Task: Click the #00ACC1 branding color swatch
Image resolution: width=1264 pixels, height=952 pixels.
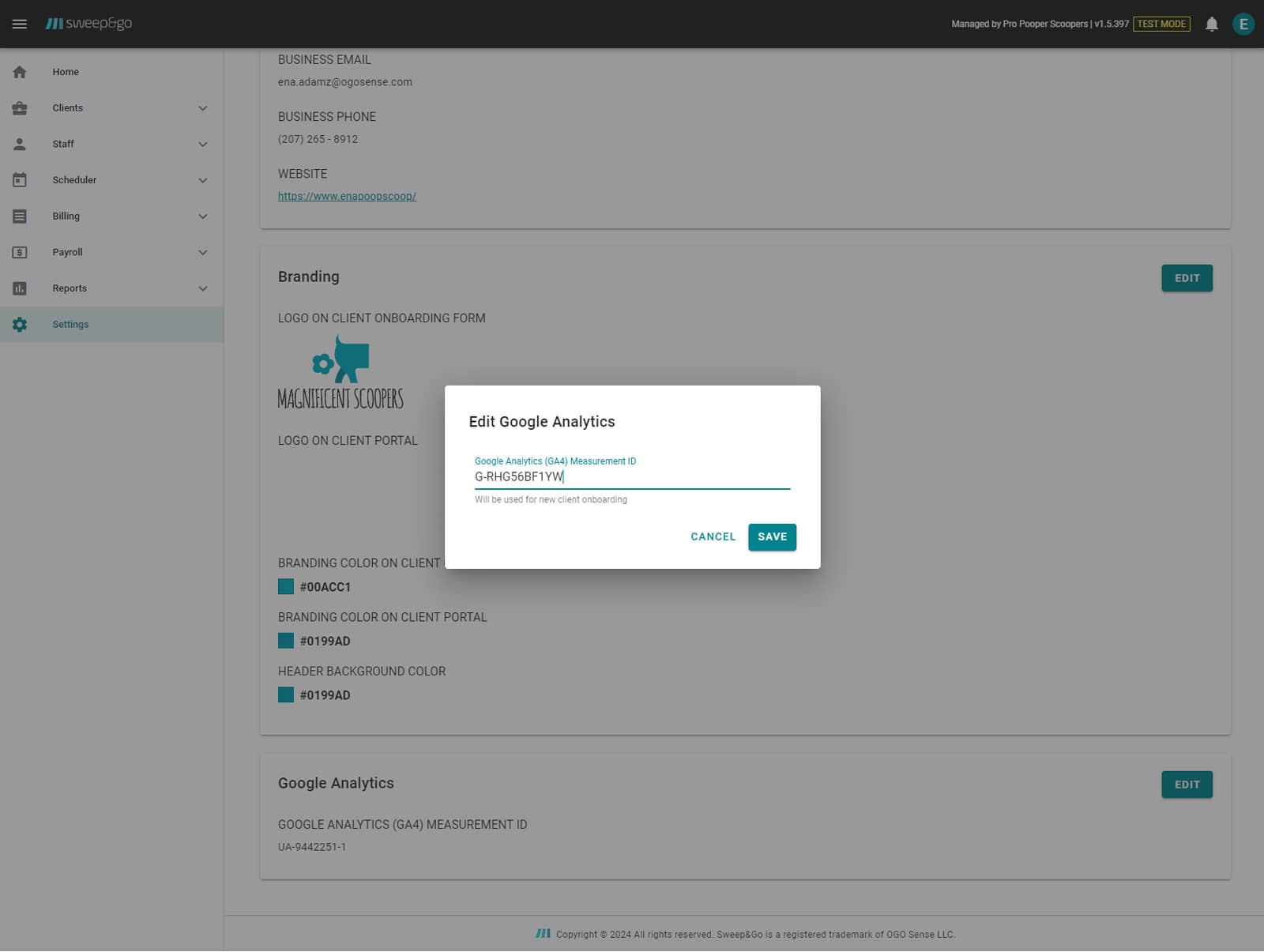Action: coord(286,586)
